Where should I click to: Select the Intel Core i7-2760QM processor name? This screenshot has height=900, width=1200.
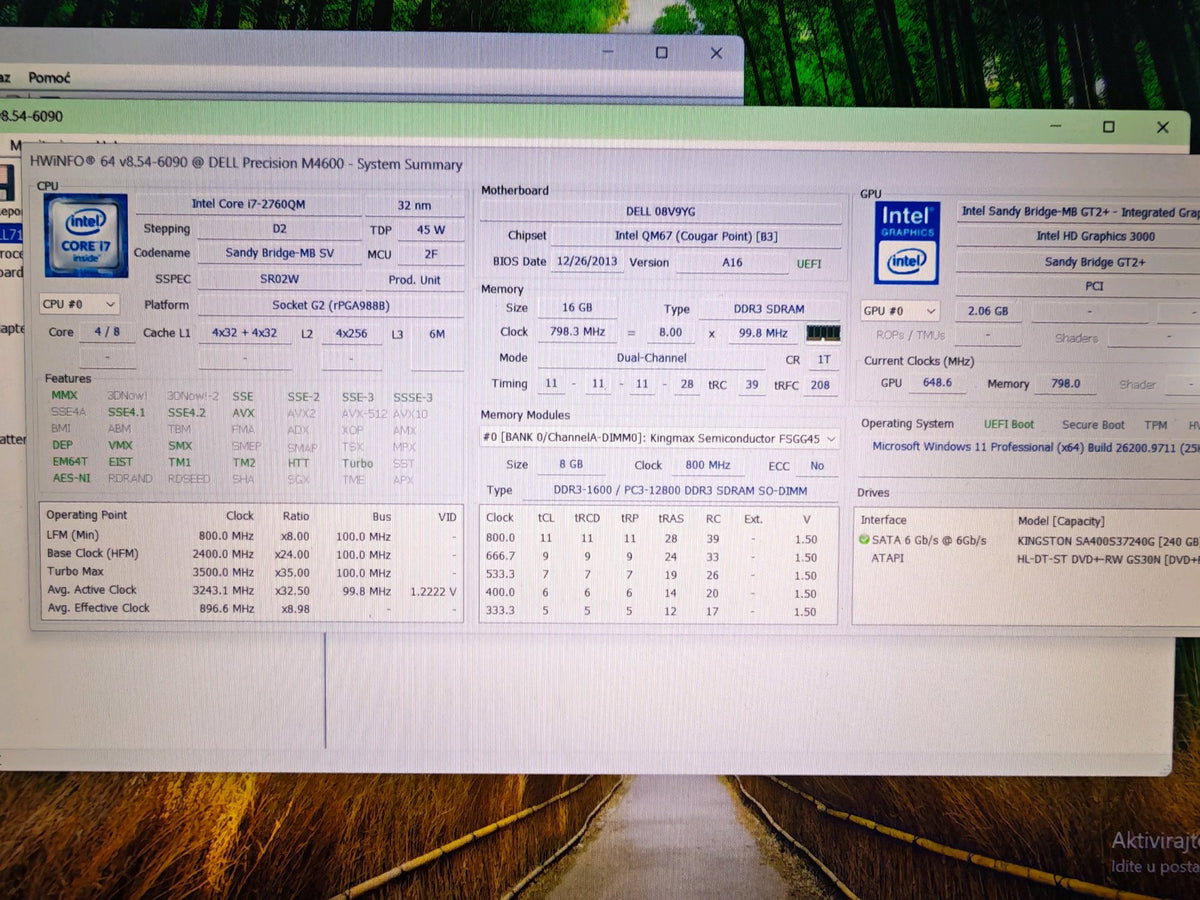pos(249,204)
